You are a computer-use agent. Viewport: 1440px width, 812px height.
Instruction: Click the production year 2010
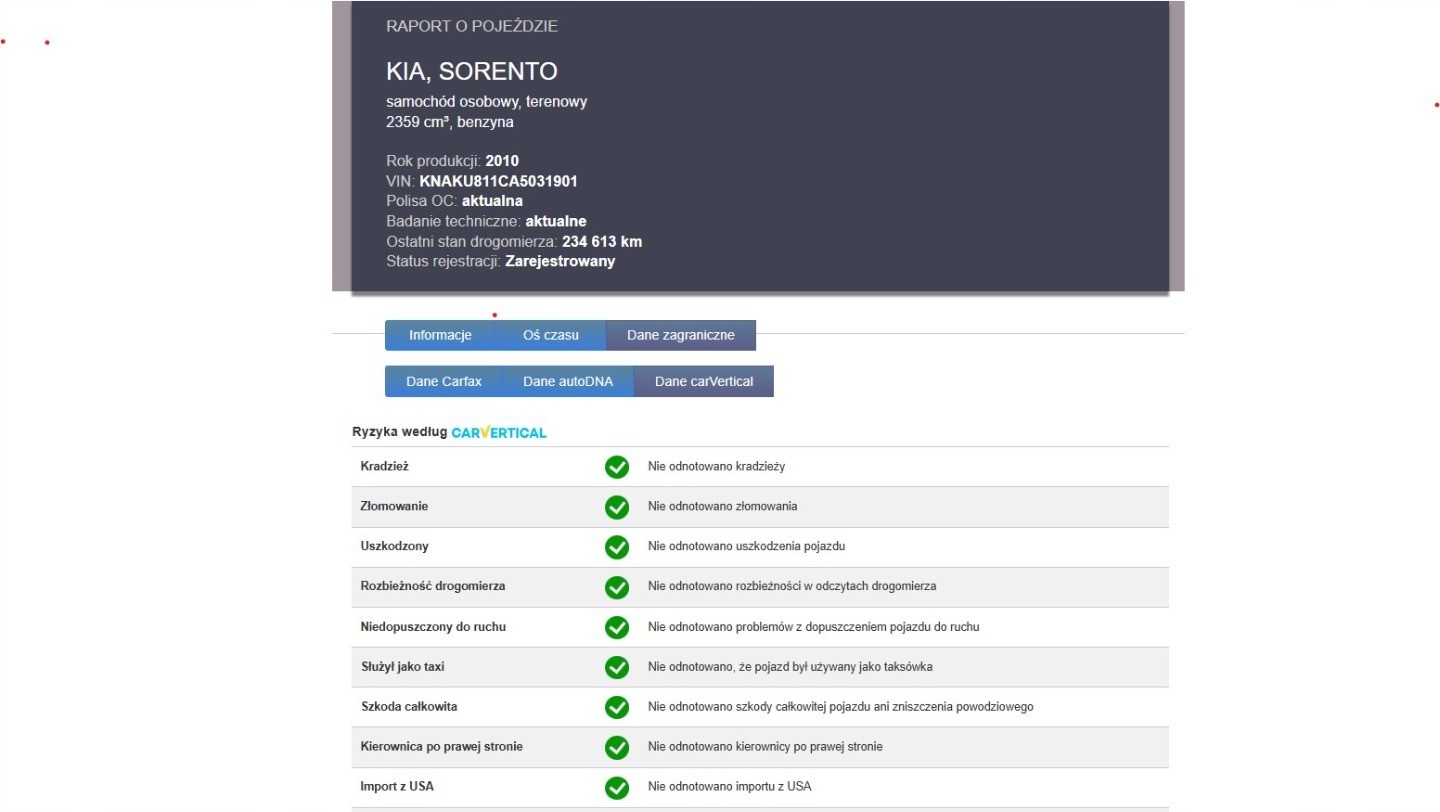click(x=502, y=161)
